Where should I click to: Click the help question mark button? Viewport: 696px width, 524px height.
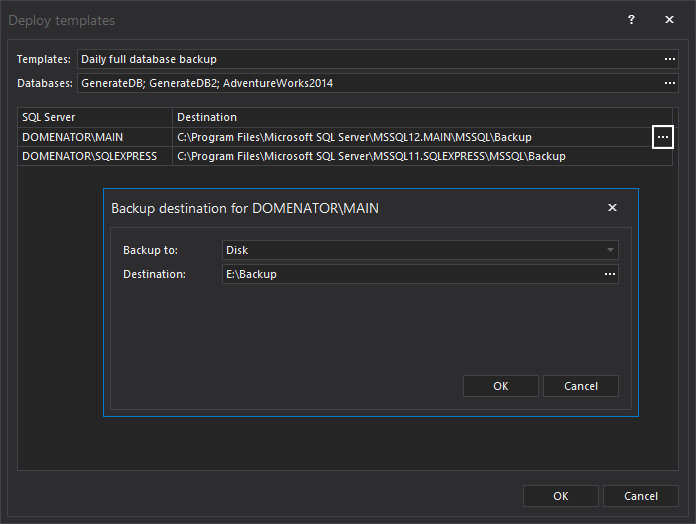click(631, 20)
